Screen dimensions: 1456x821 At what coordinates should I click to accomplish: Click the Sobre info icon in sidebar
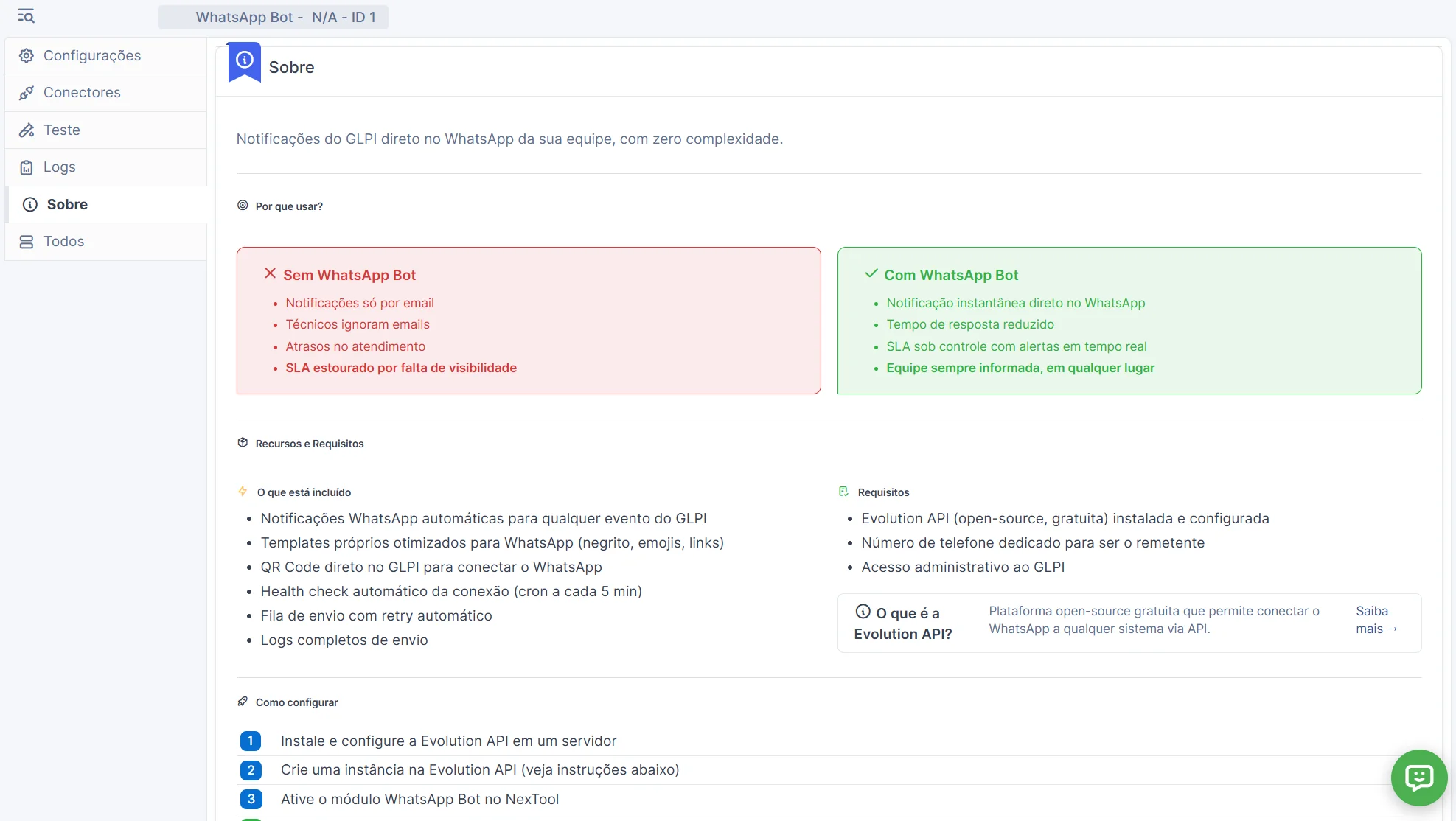30,205
